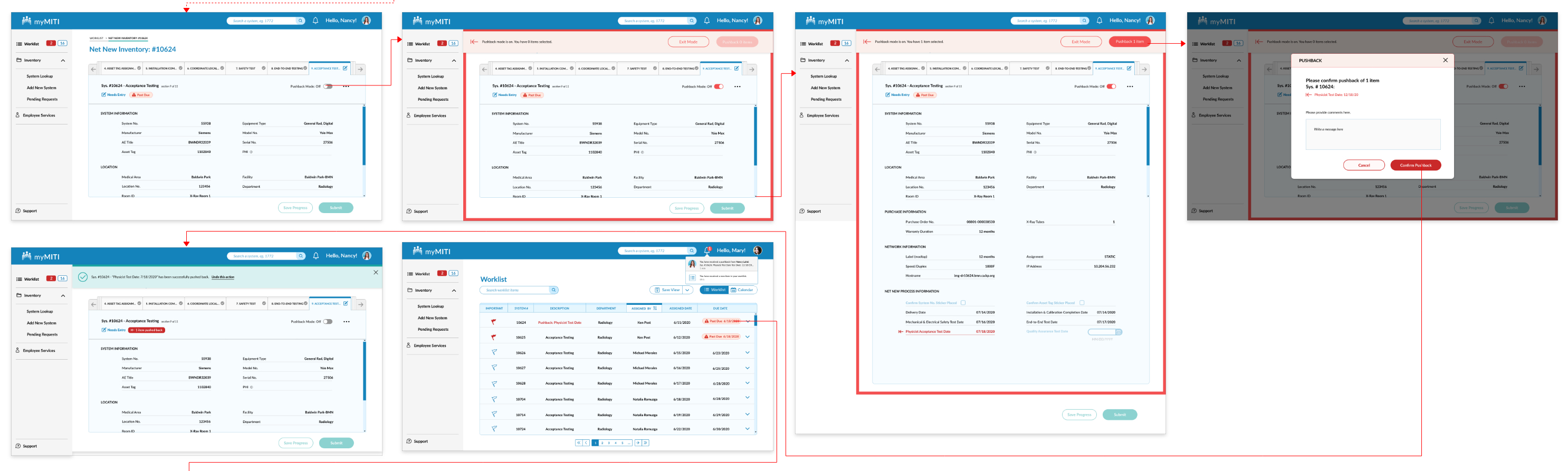Enable Pushback Mode toggle on success banner screen

coord(328,321)
